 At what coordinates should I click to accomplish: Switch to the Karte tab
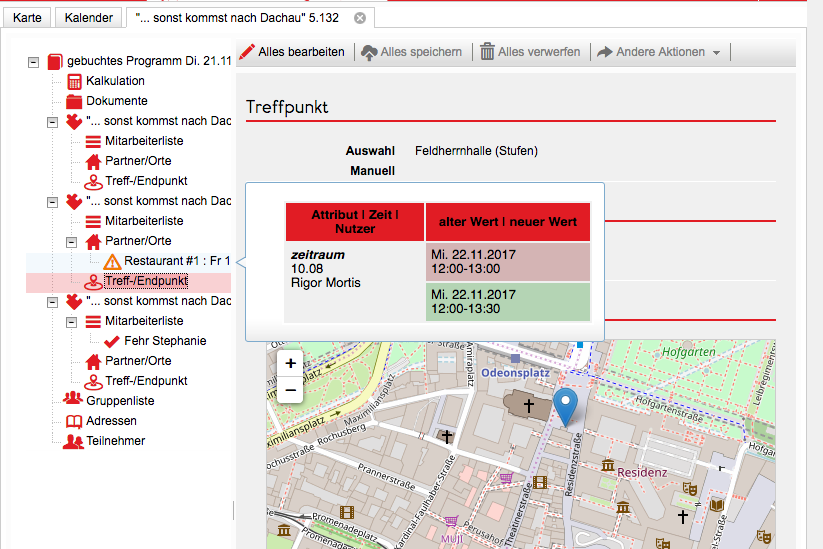(x=27, y=18)
